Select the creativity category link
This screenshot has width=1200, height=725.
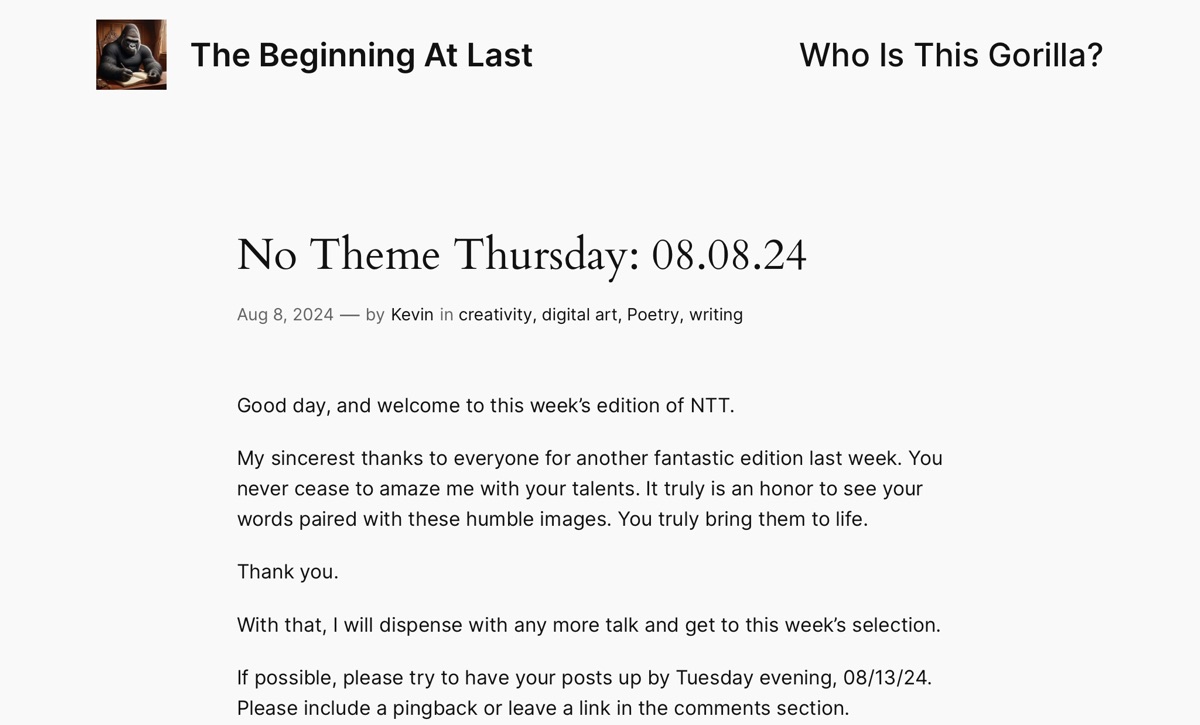495,315
